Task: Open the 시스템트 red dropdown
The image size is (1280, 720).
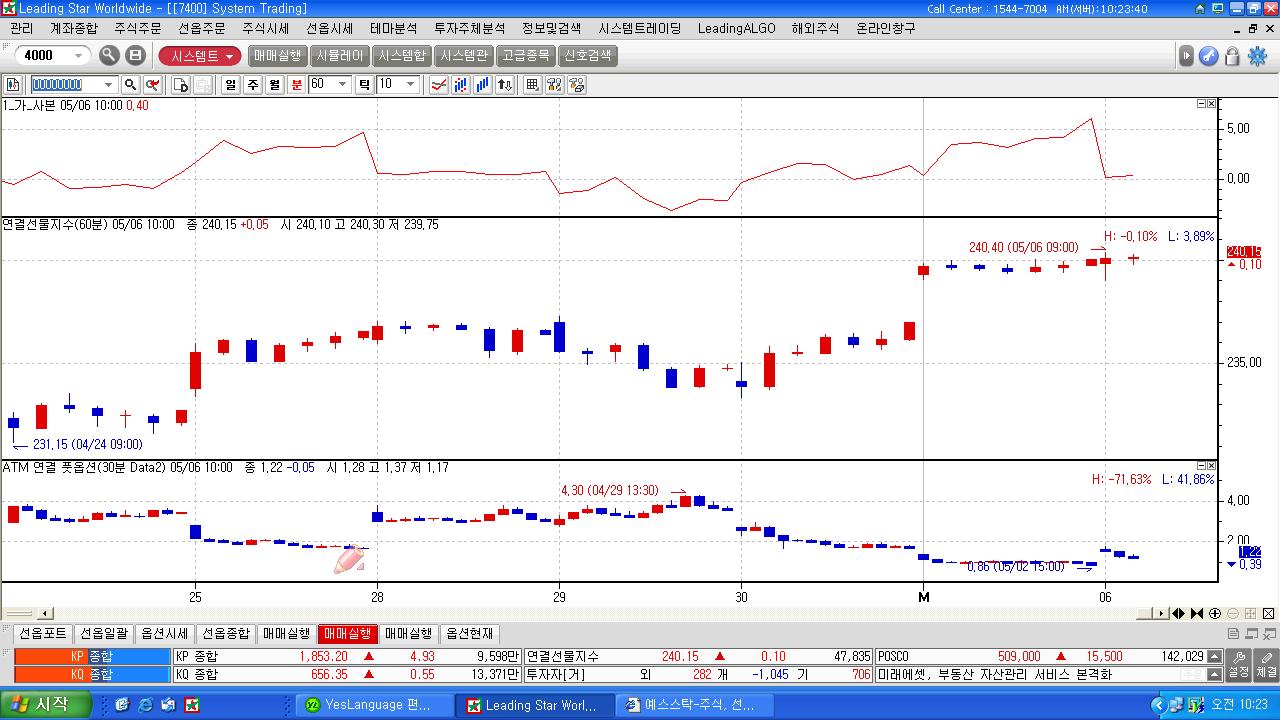Action: (x=200, y=56)
